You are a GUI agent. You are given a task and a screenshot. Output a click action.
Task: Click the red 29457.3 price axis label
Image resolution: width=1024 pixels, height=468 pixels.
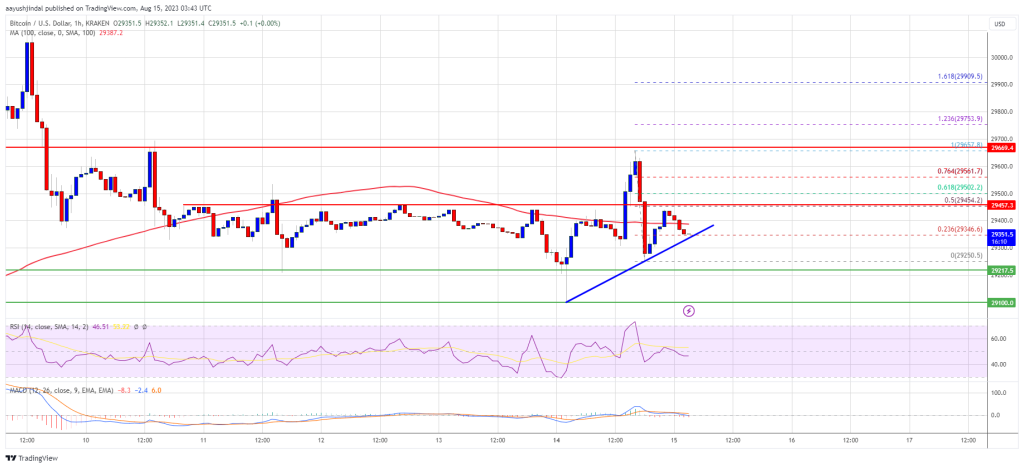1000,205
